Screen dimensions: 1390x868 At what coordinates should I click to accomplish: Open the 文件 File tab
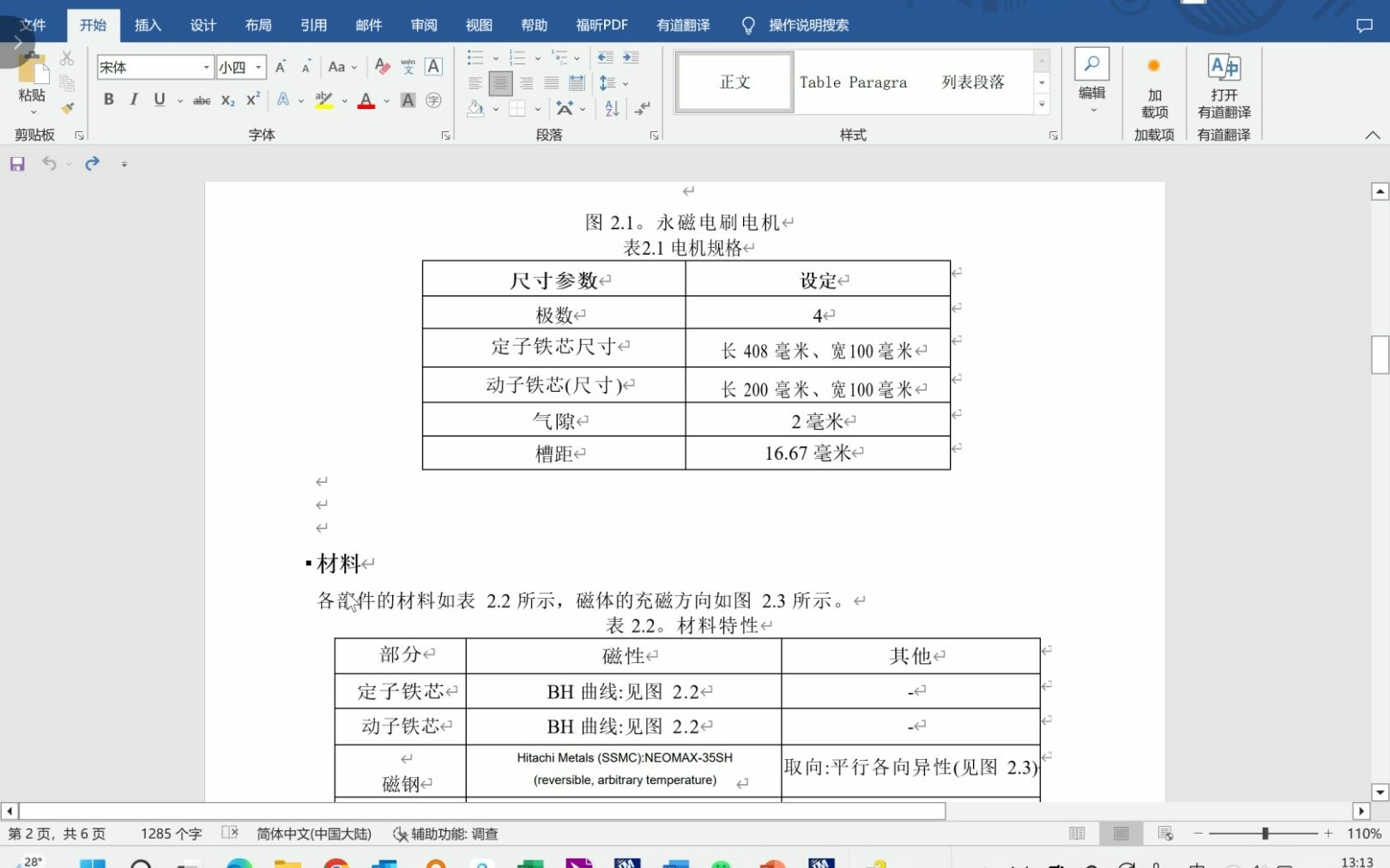[33, 25]
